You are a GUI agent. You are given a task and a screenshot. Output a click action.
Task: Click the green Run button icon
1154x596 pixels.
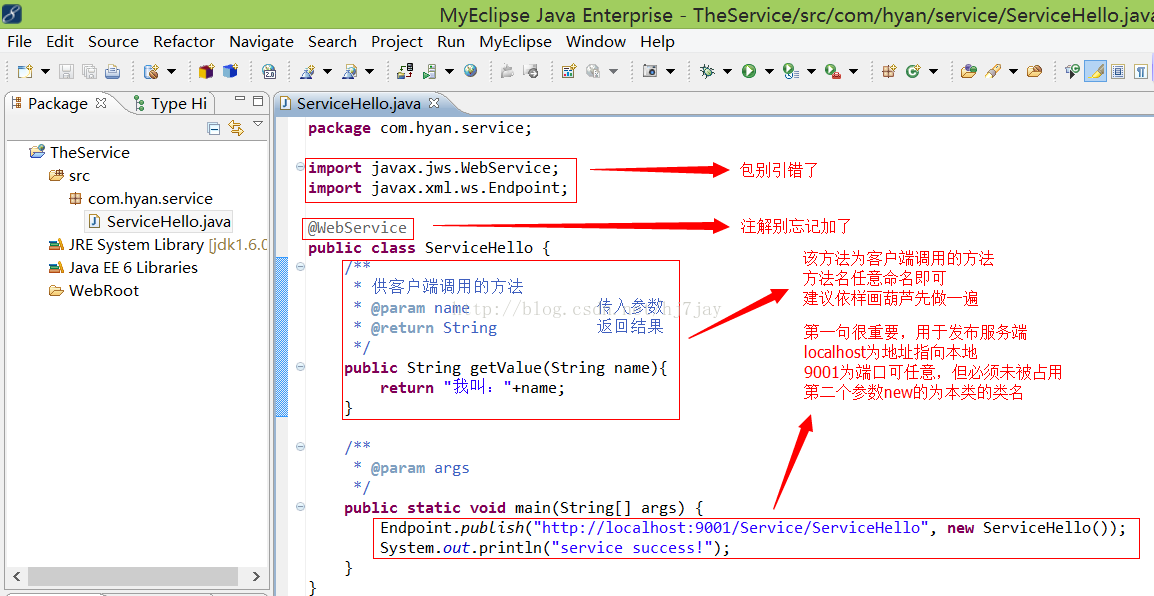pos(749,71)
